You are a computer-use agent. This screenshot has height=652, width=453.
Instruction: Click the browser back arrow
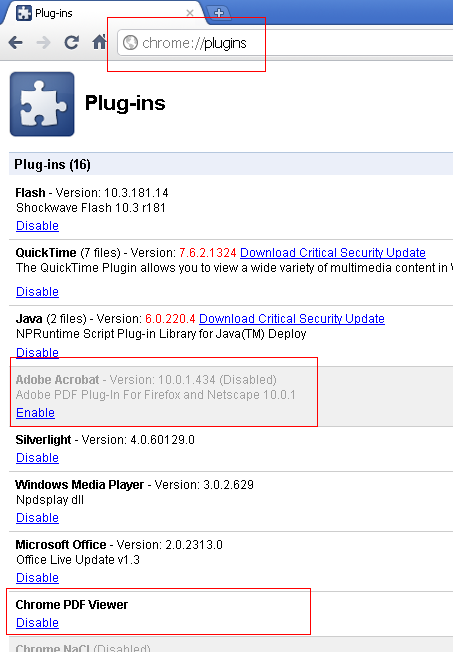pos(16,42)
